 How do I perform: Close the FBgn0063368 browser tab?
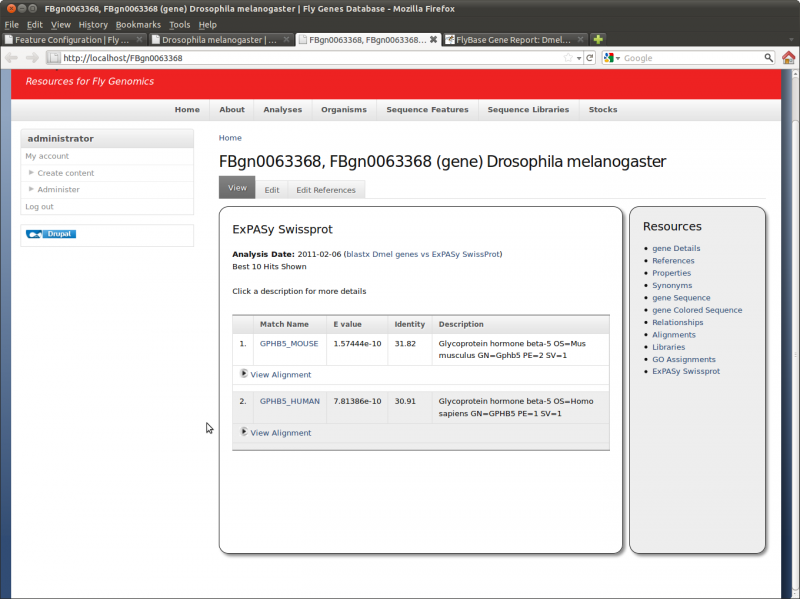pyautogui.click(x=433, y=39)
